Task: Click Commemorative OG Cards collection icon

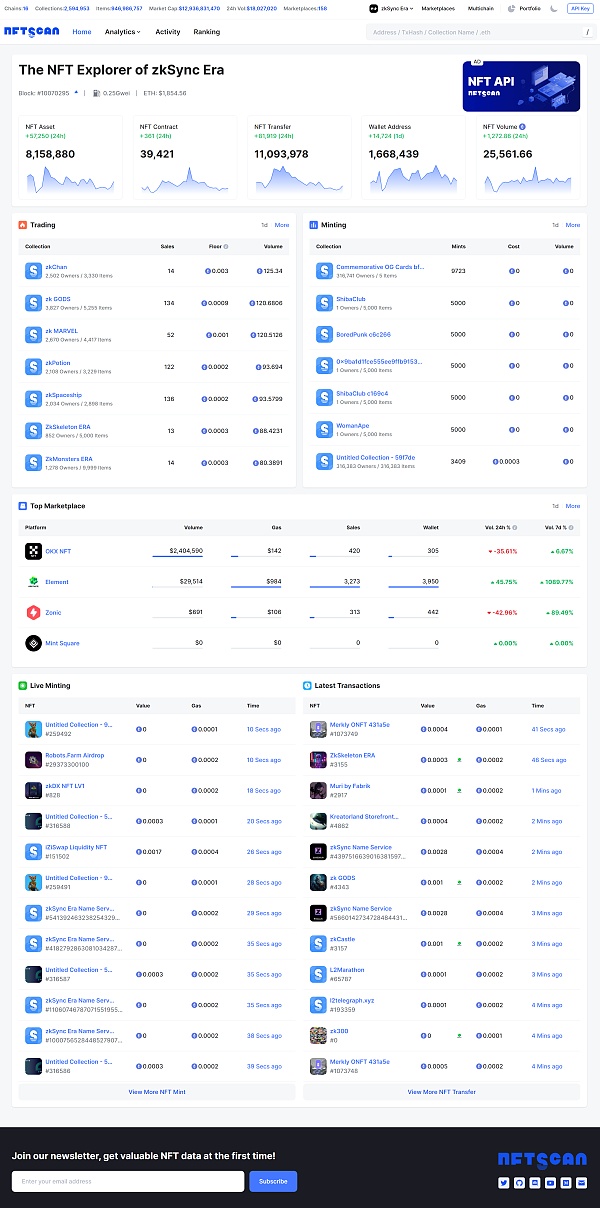Action: (323, 270)
